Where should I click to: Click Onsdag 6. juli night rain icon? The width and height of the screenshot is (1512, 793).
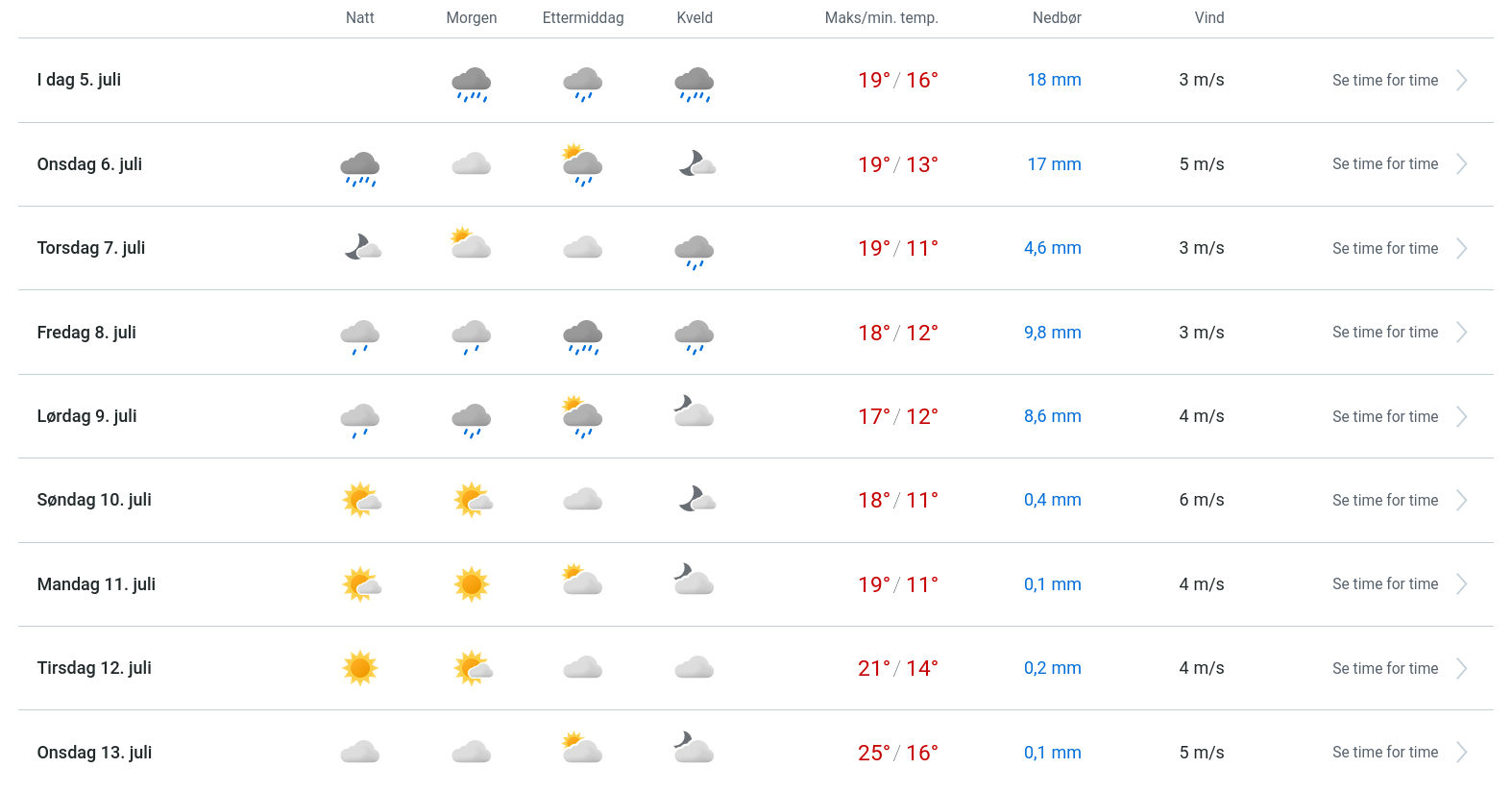click(x=359, y=167)
